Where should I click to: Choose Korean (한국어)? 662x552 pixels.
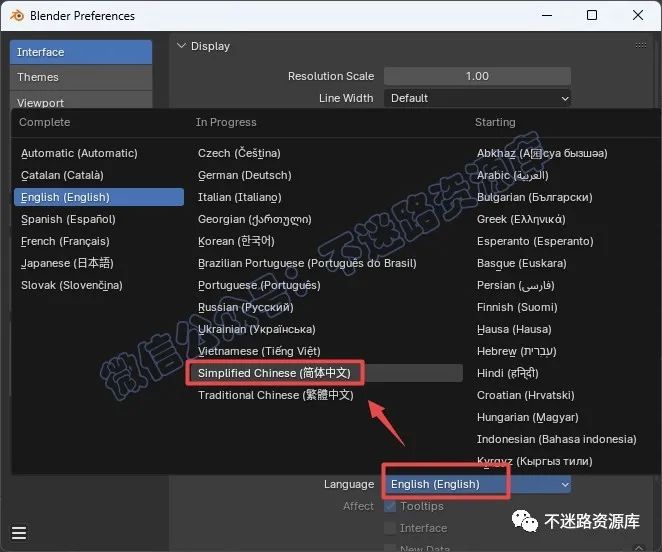coord(325,241)
